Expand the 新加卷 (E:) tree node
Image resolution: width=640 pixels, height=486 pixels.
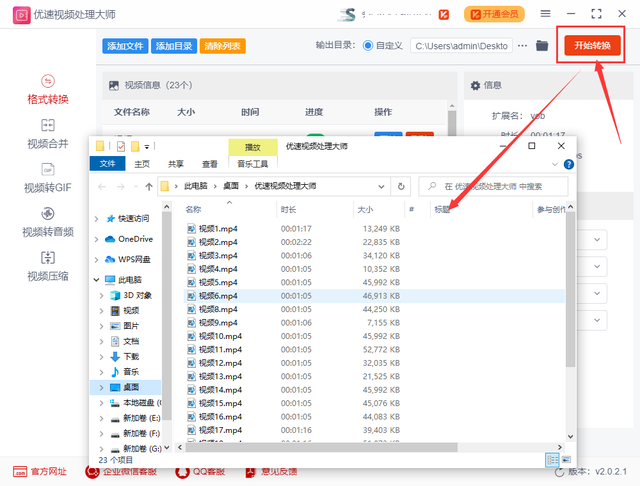tap(101, 418)
